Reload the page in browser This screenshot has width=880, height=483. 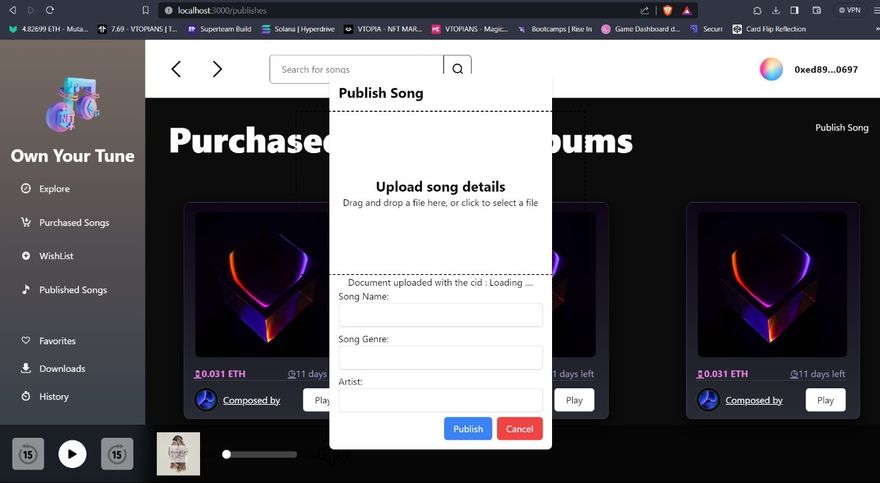pos(49,10)
